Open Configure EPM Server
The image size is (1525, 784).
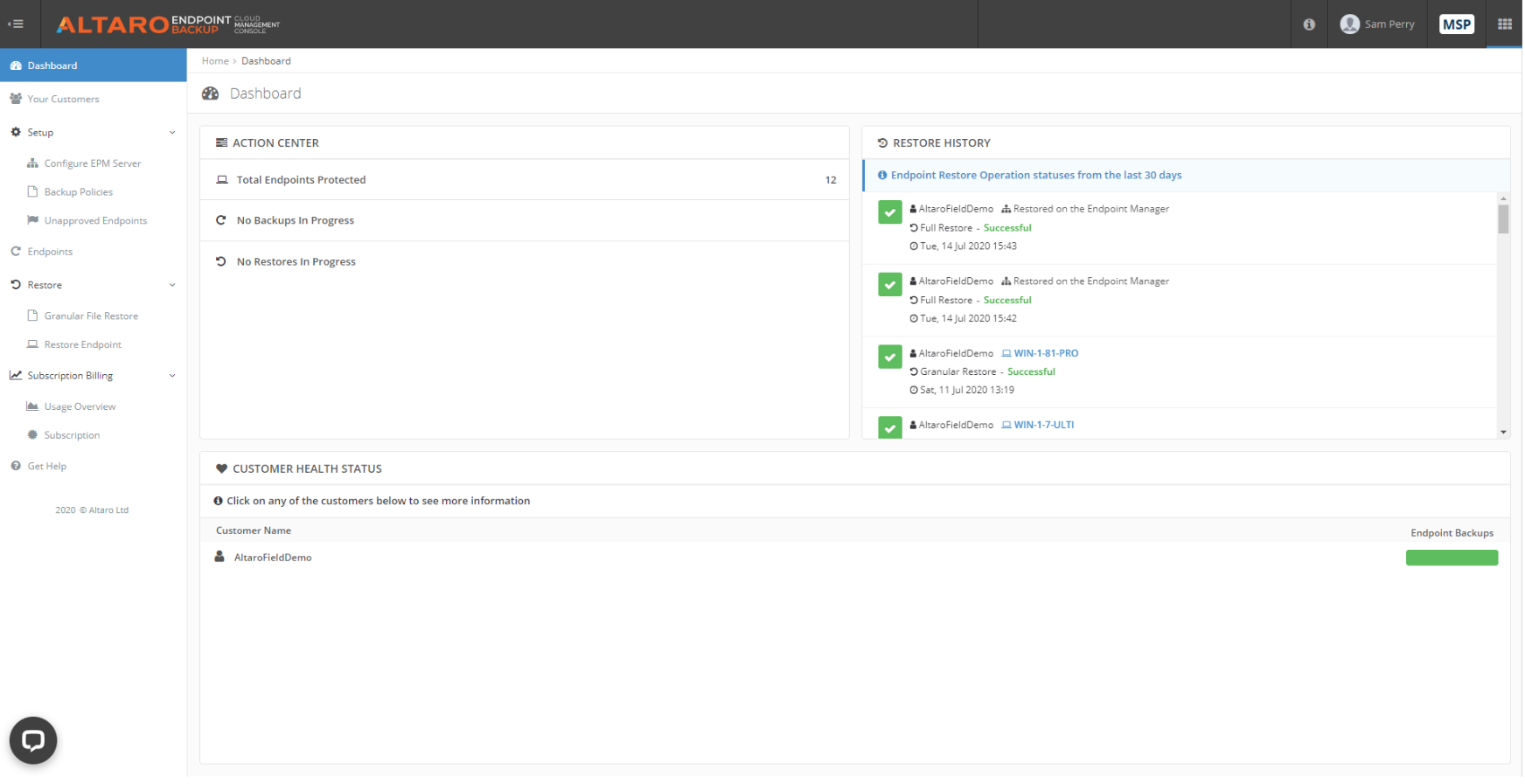93,163
